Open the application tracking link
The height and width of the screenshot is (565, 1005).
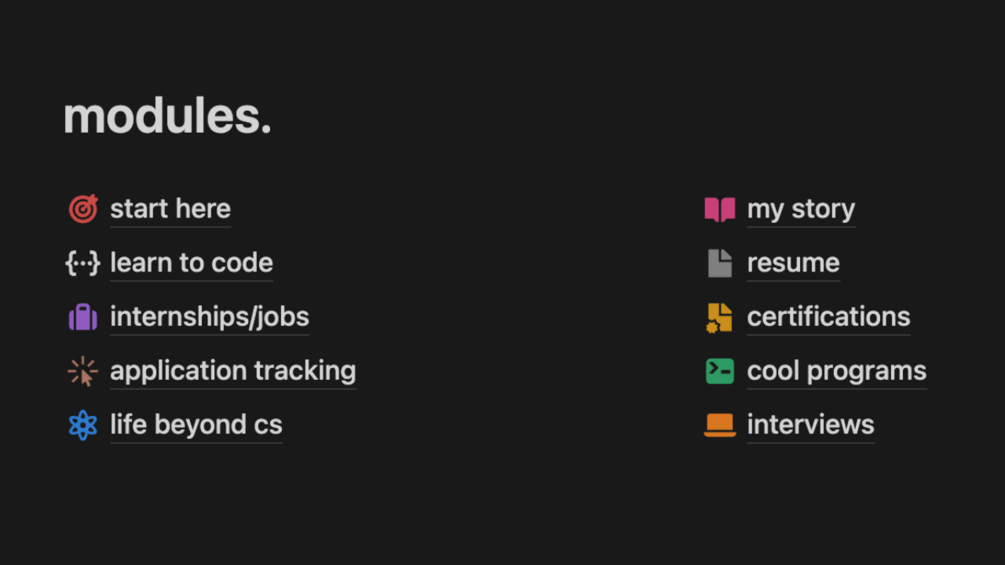pyautogui.click(x=233, y=372)
